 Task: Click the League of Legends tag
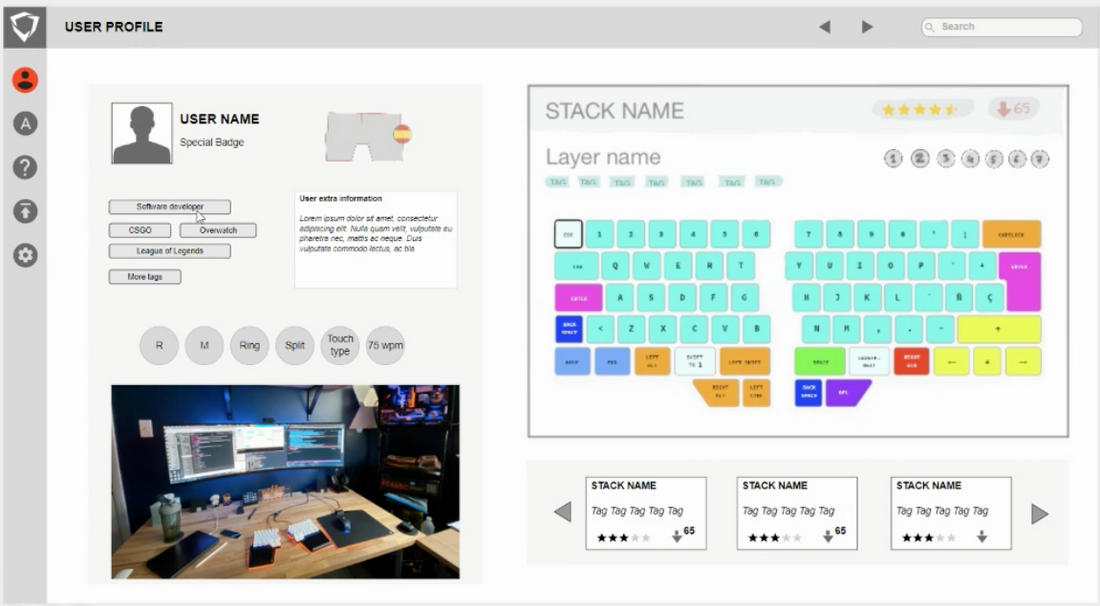pos(170,251)
